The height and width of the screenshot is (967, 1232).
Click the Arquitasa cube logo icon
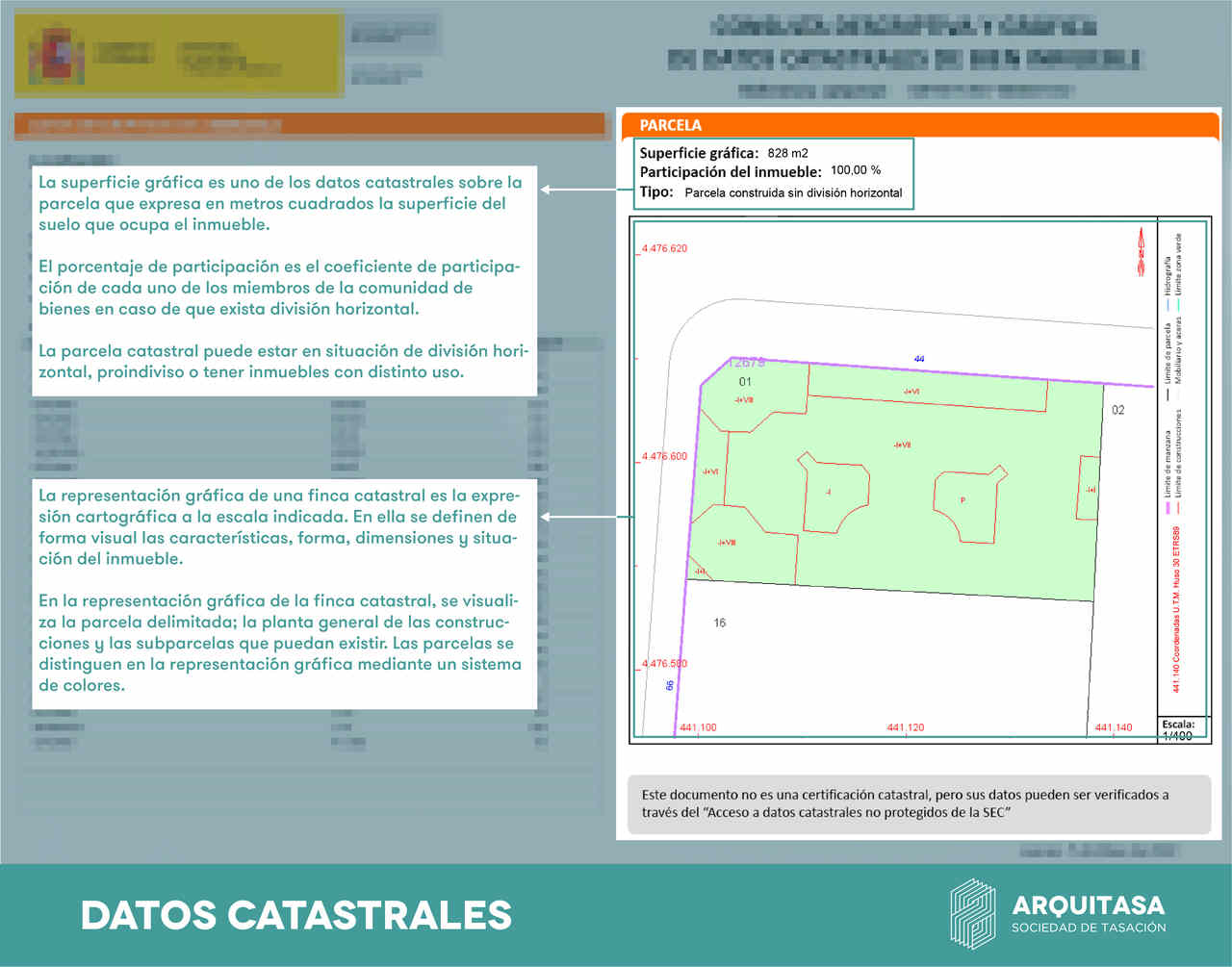tap(972, 914)
